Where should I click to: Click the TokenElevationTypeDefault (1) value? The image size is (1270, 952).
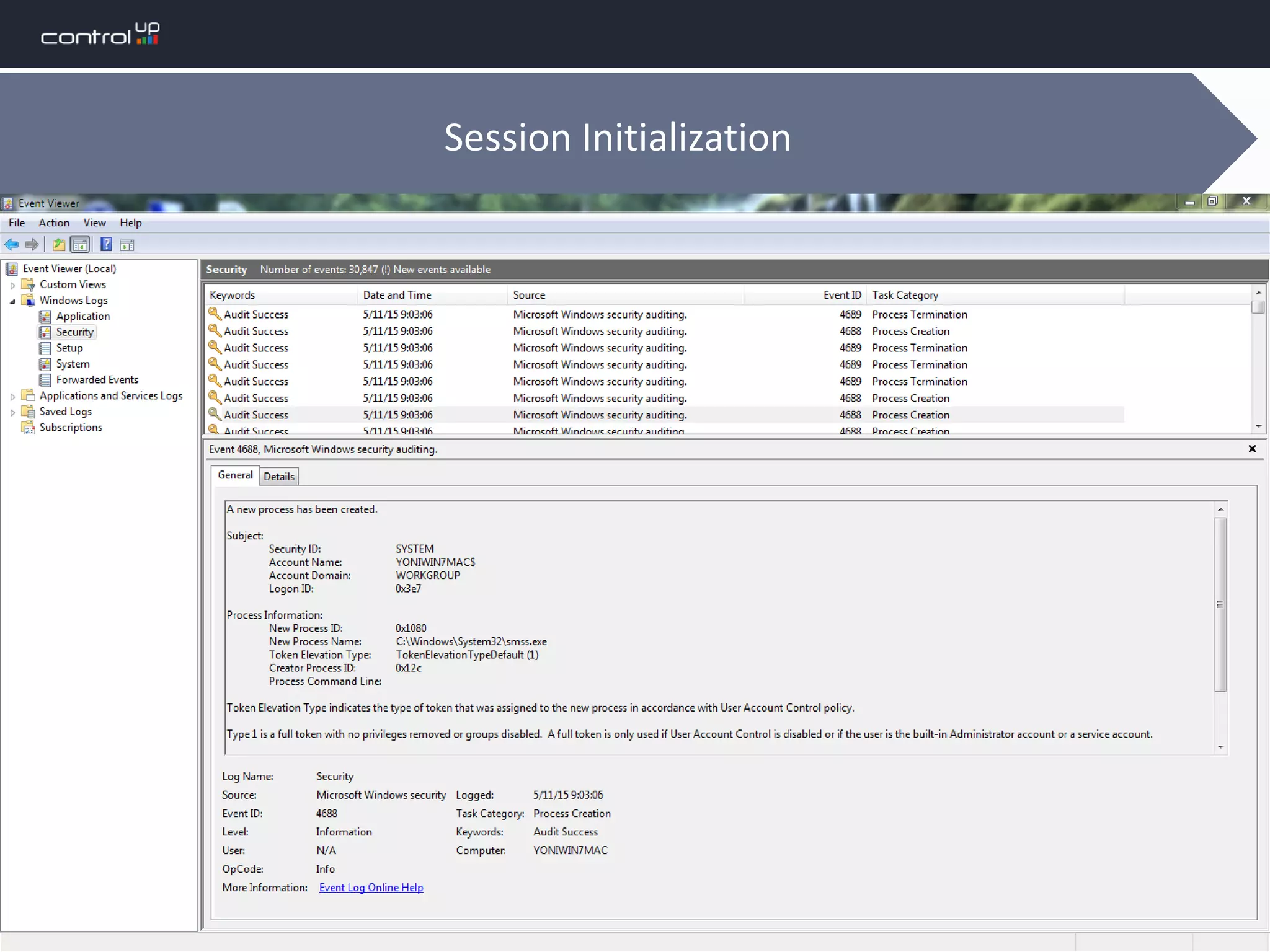pyautogui.click(x=467, y=655)
